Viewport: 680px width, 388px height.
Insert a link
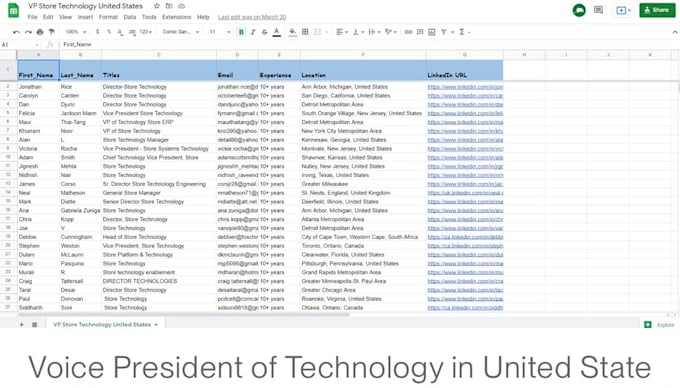[408, 32]
